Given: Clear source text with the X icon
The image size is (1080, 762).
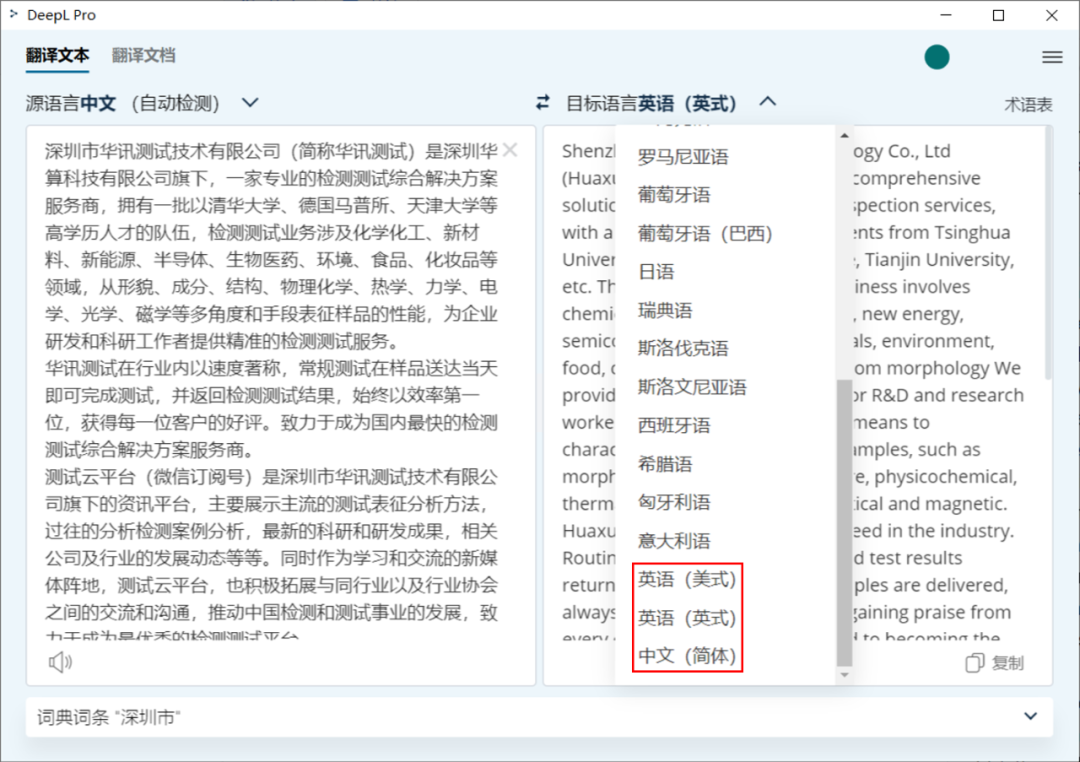Looking at the screenshot, I should (x=510, y=150).
